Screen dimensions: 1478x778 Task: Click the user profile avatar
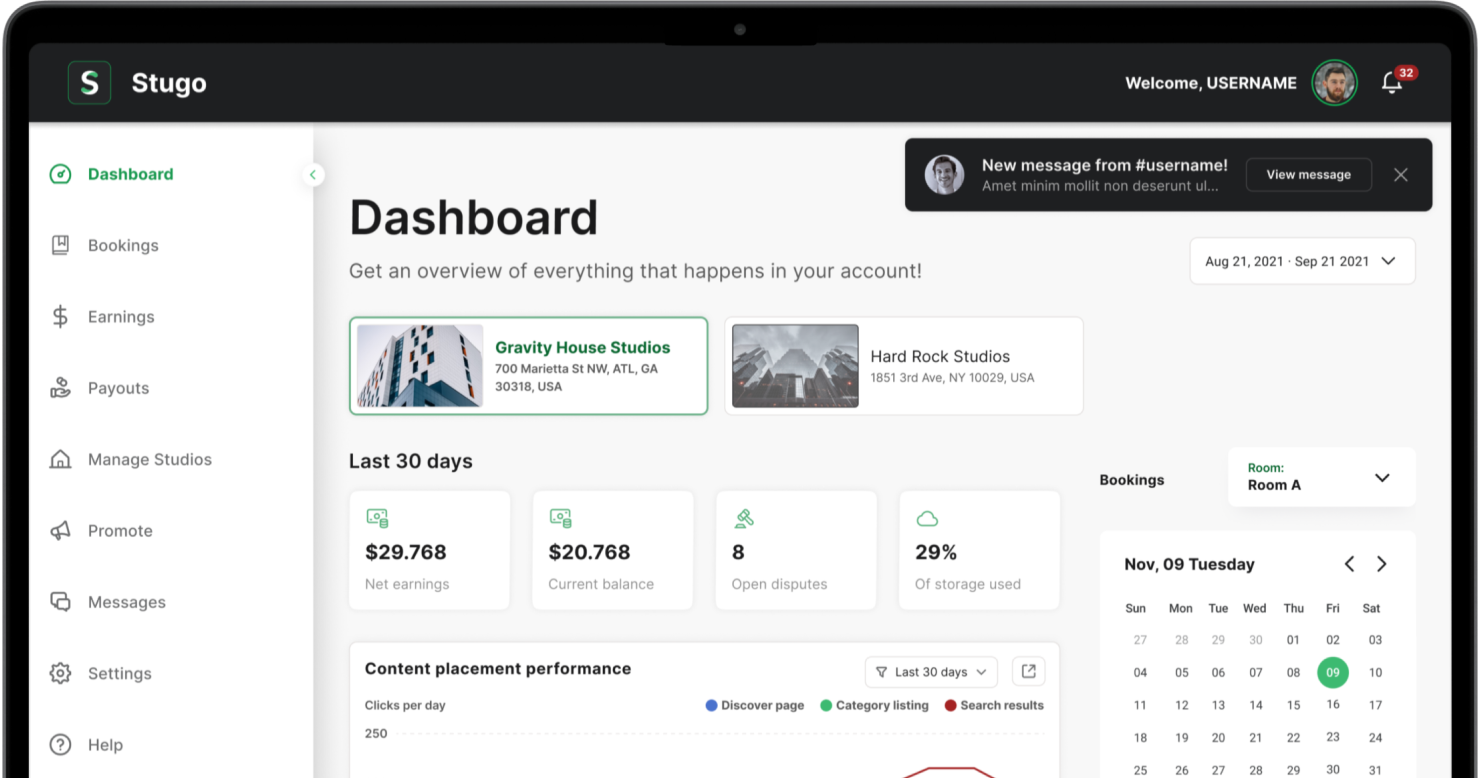[1334, 83]
